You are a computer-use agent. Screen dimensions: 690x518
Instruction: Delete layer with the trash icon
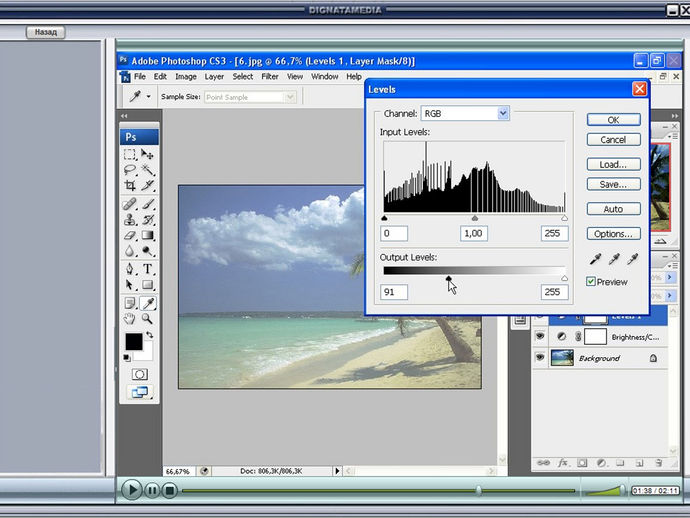click(659, 463)
